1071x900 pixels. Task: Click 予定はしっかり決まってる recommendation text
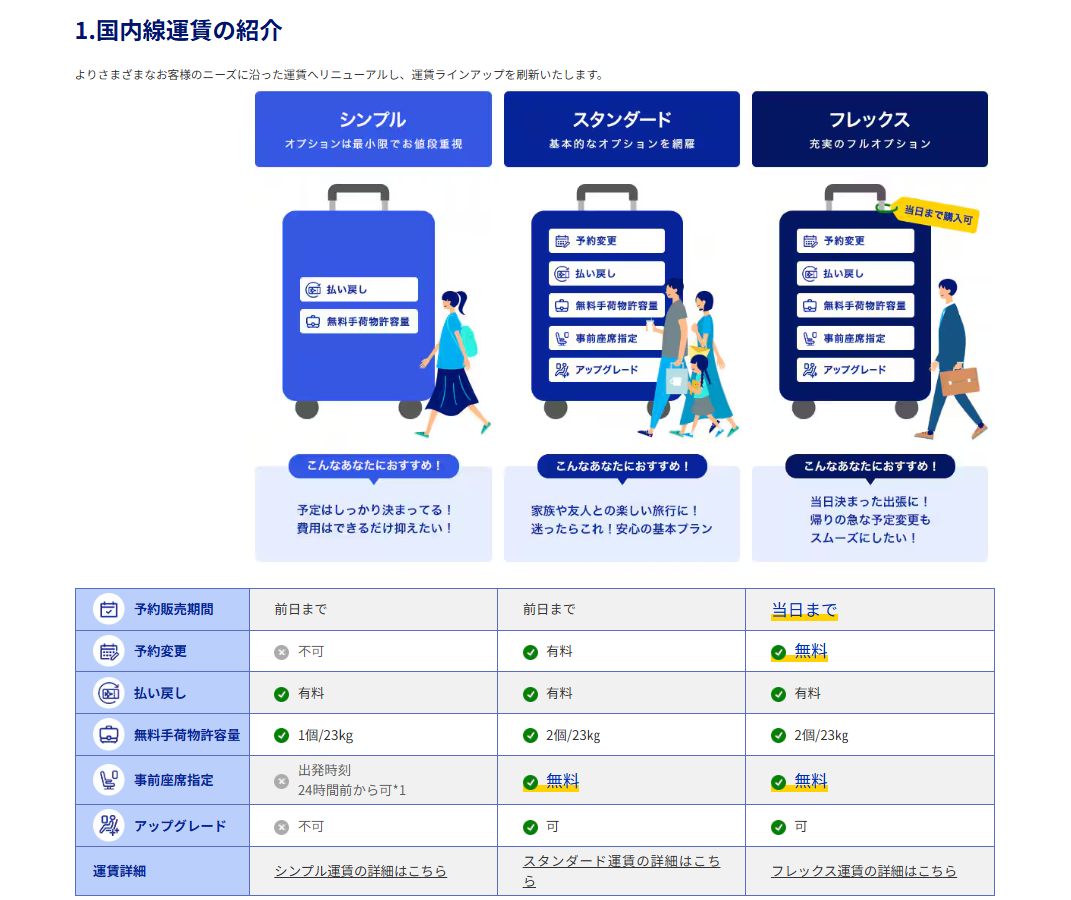(x=374, y=519)
